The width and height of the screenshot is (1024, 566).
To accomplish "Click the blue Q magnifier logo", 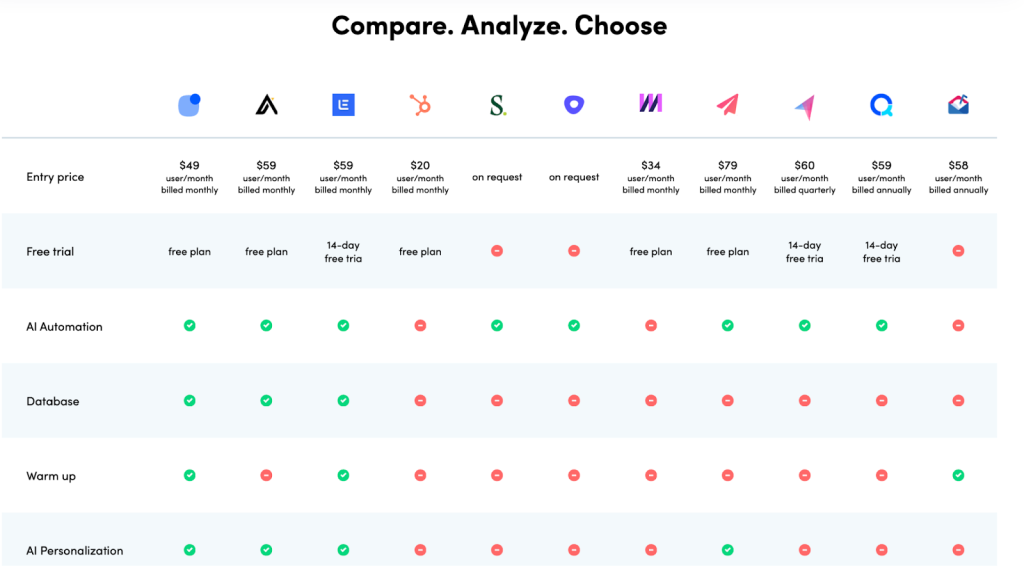I will pos(882,104).
